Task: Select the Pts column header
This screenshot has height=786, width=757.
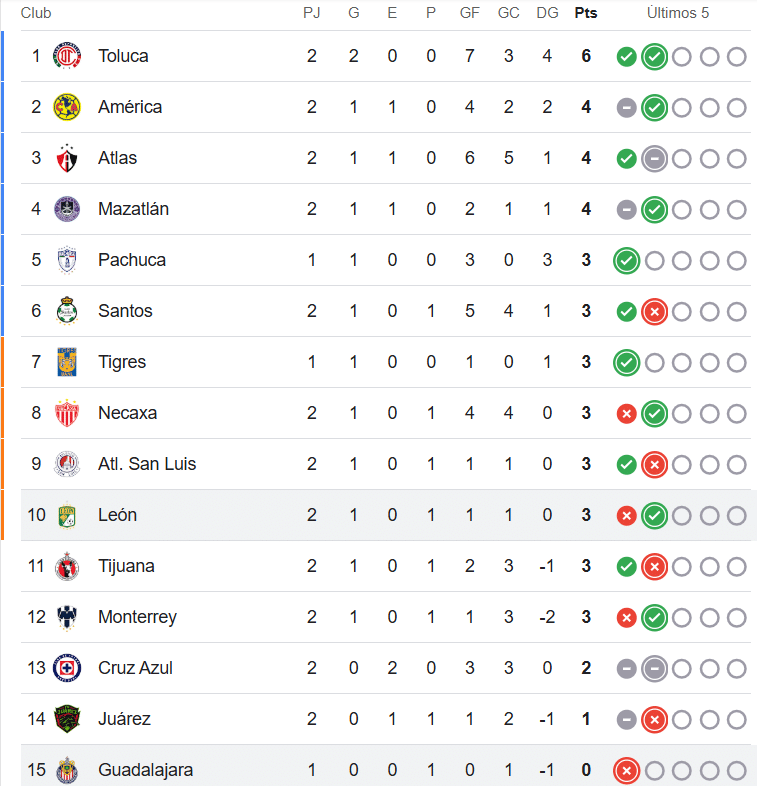Action: coord(586,13)
